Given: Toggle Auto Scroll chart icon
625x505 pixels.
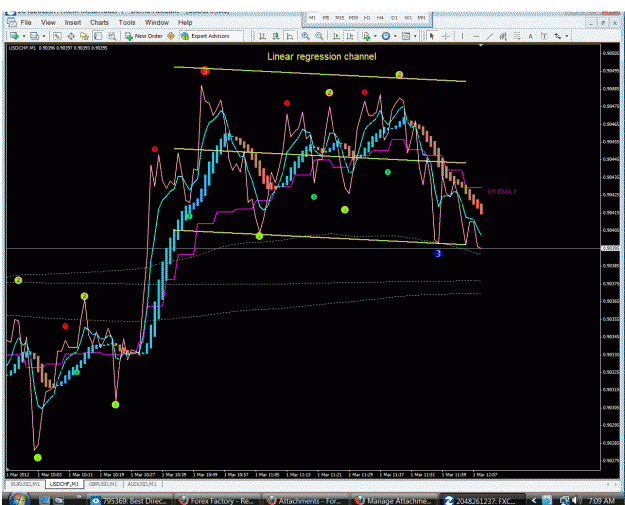Looking at the screenshot, I should coord(336,36).
